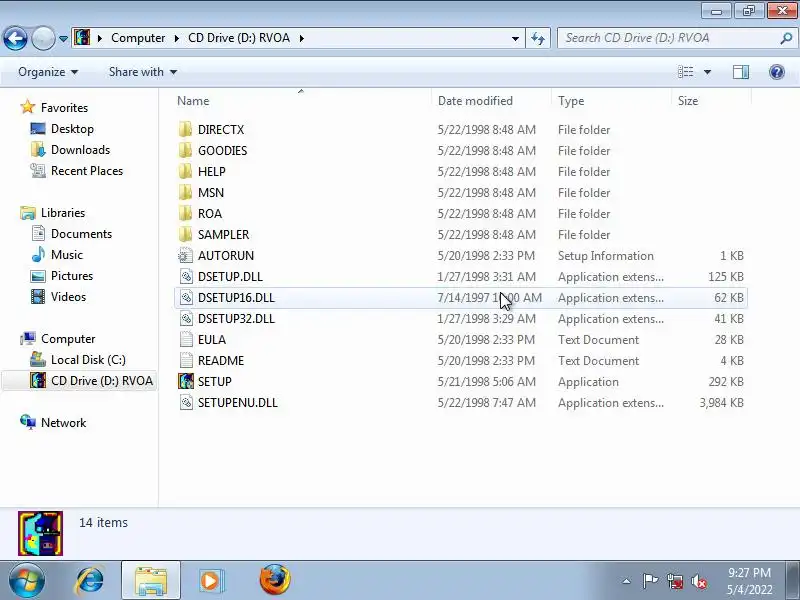Open the Pictures library
Viewport: 800px width, 600px height.
click(72, 275)
